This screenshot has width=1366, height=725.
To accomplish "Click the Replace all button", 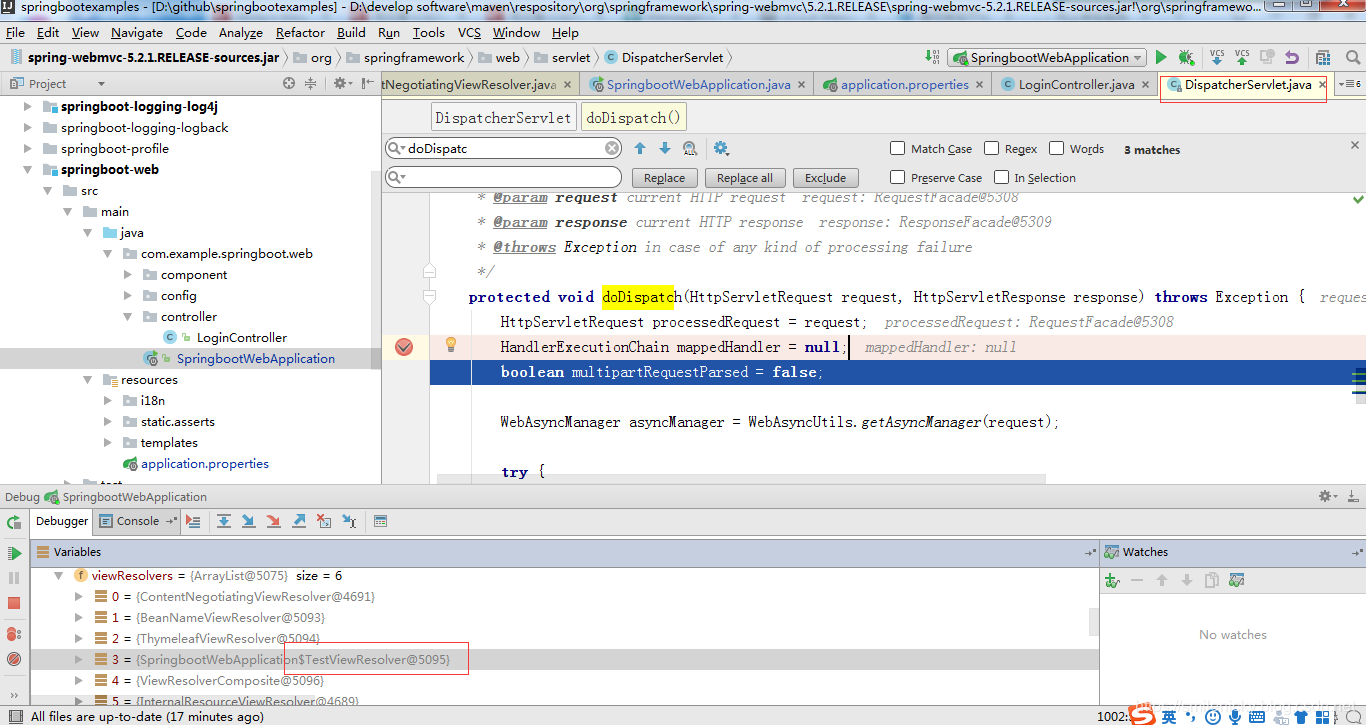I will click(745, 178).
